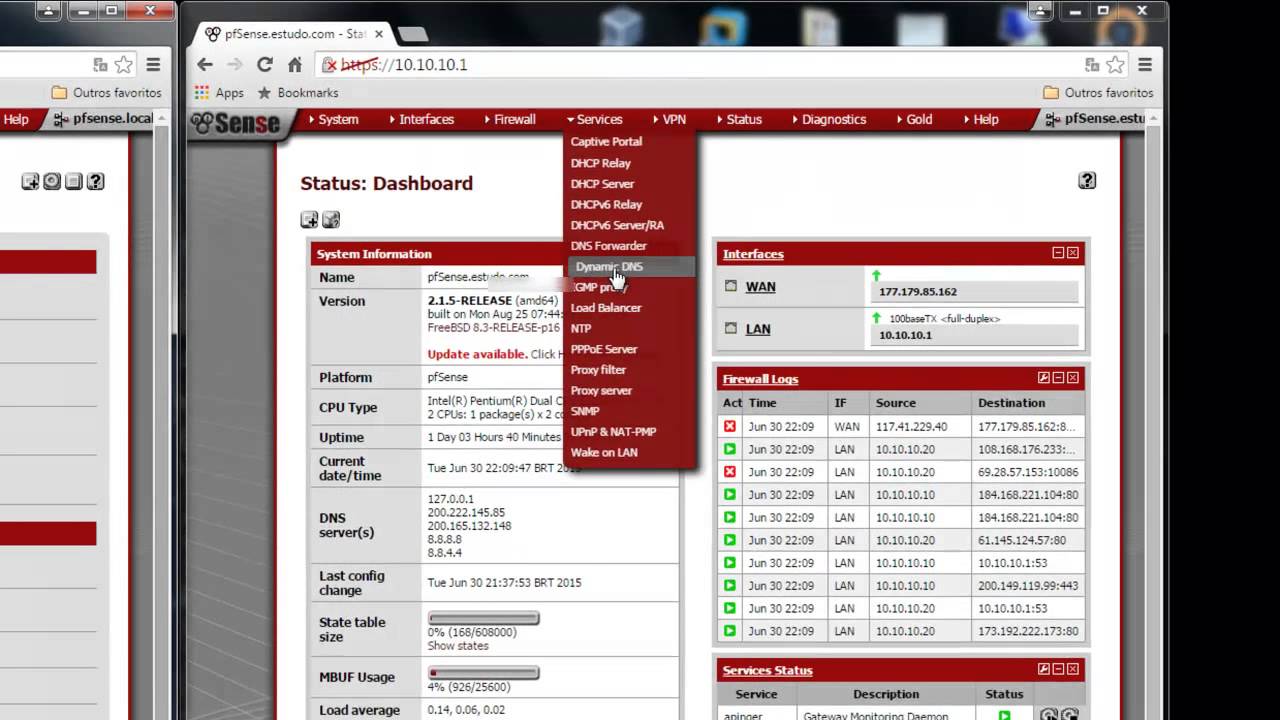Minimize the Interfaces widget
Screen dimensions: 1280x720
(x=1058, y=253)
